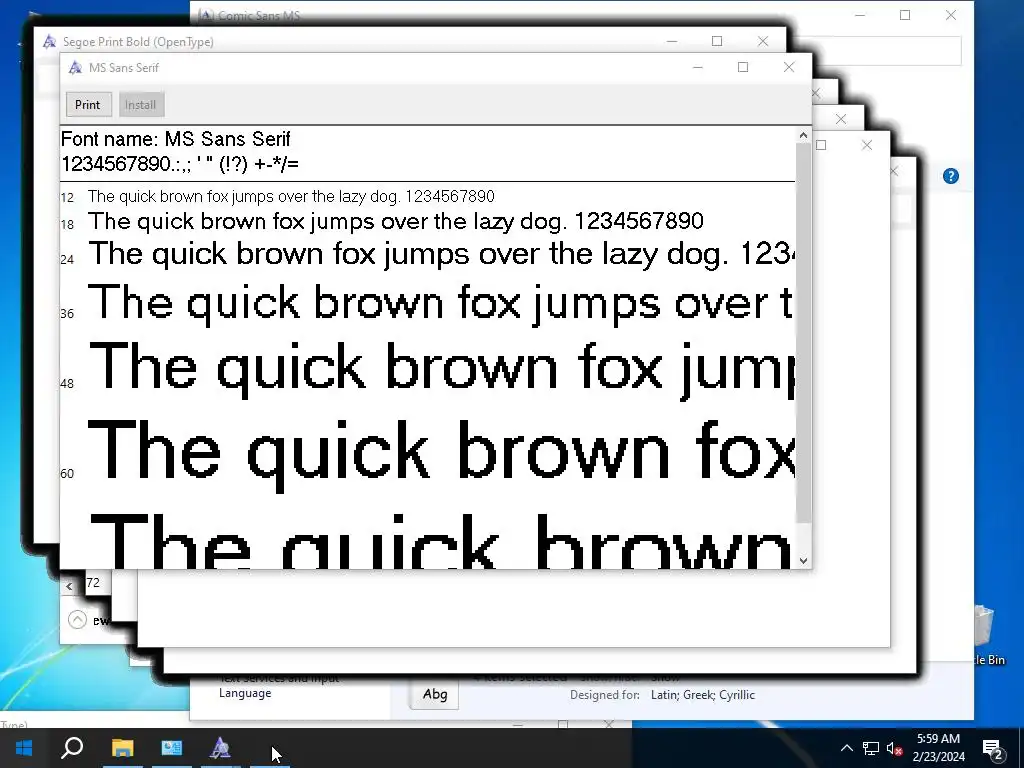Click the MS Sans Serif title bar font icon
The image size is (1024, 768).
[75, 67]
